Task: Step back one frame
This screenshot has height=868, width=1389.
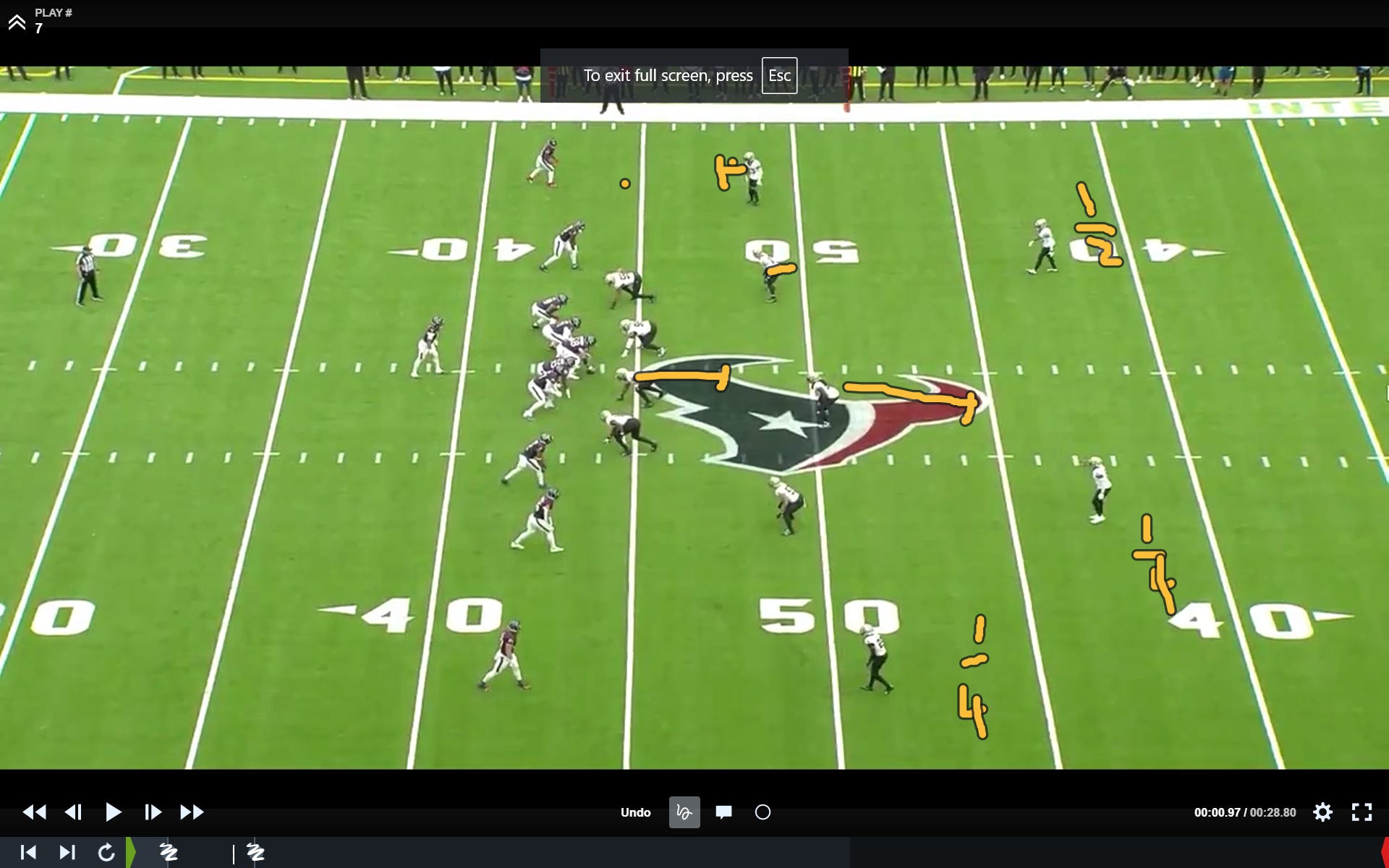Action: (x=73, y=812)
